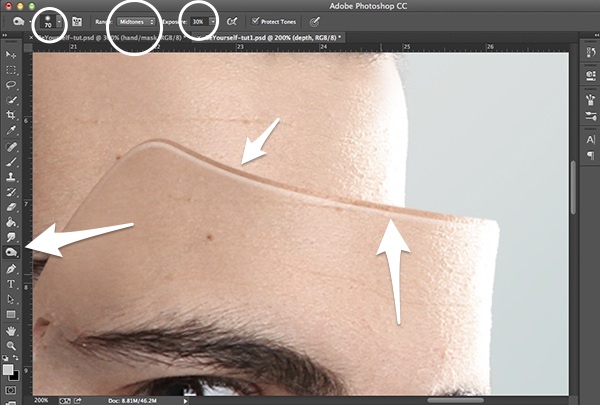Swap foreground and background colors
This screenshot has width=600, height=405.
point(16,358)
